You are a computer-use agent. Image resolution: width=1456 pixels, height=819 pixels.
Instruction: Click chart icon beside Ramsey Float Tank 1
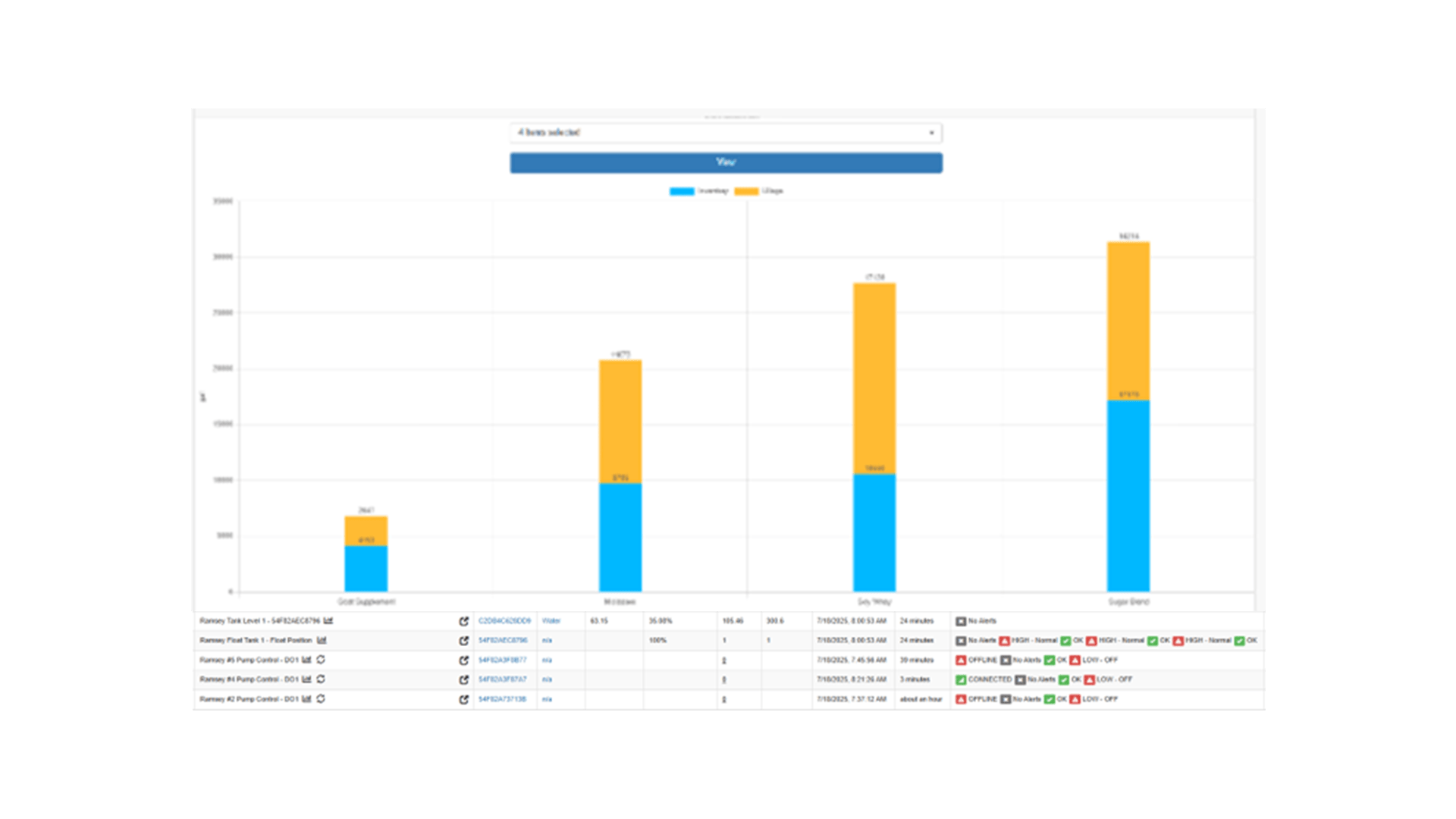[322, 640]
